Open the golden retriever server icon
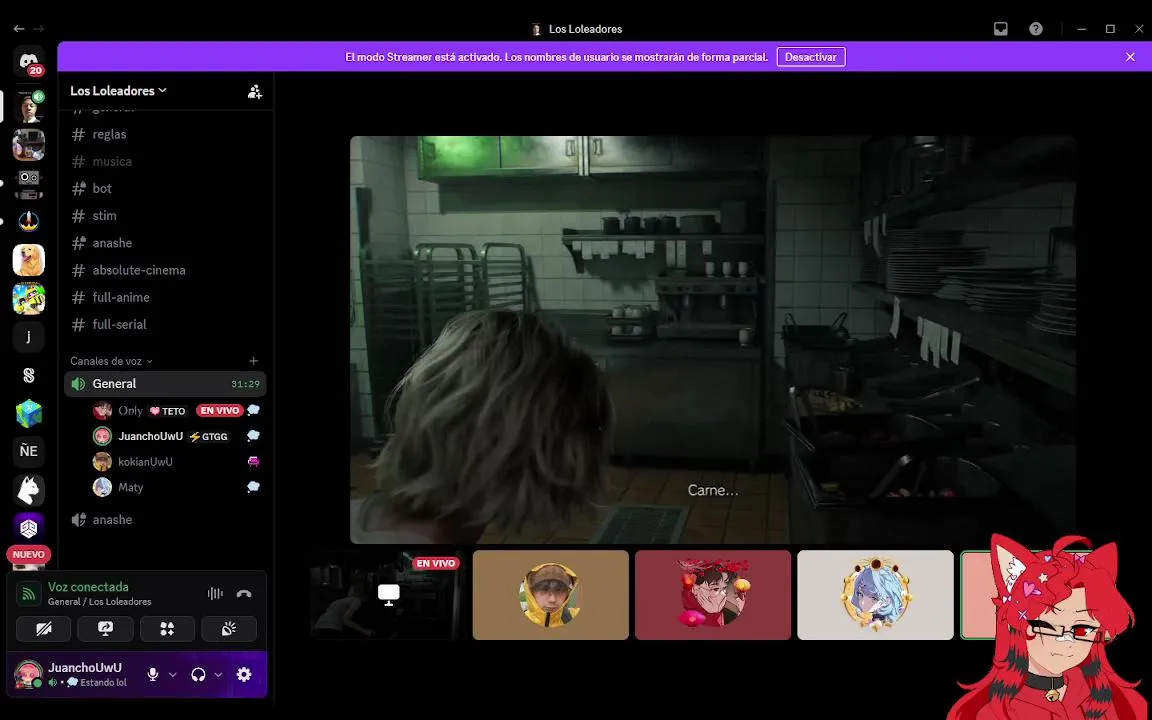Screen dimensions: 1152x720 click(29, 260)
